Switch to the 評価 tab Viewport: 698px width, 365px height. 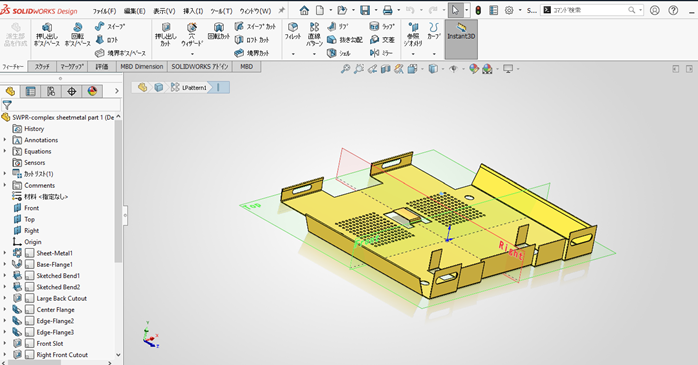(102, 66)
